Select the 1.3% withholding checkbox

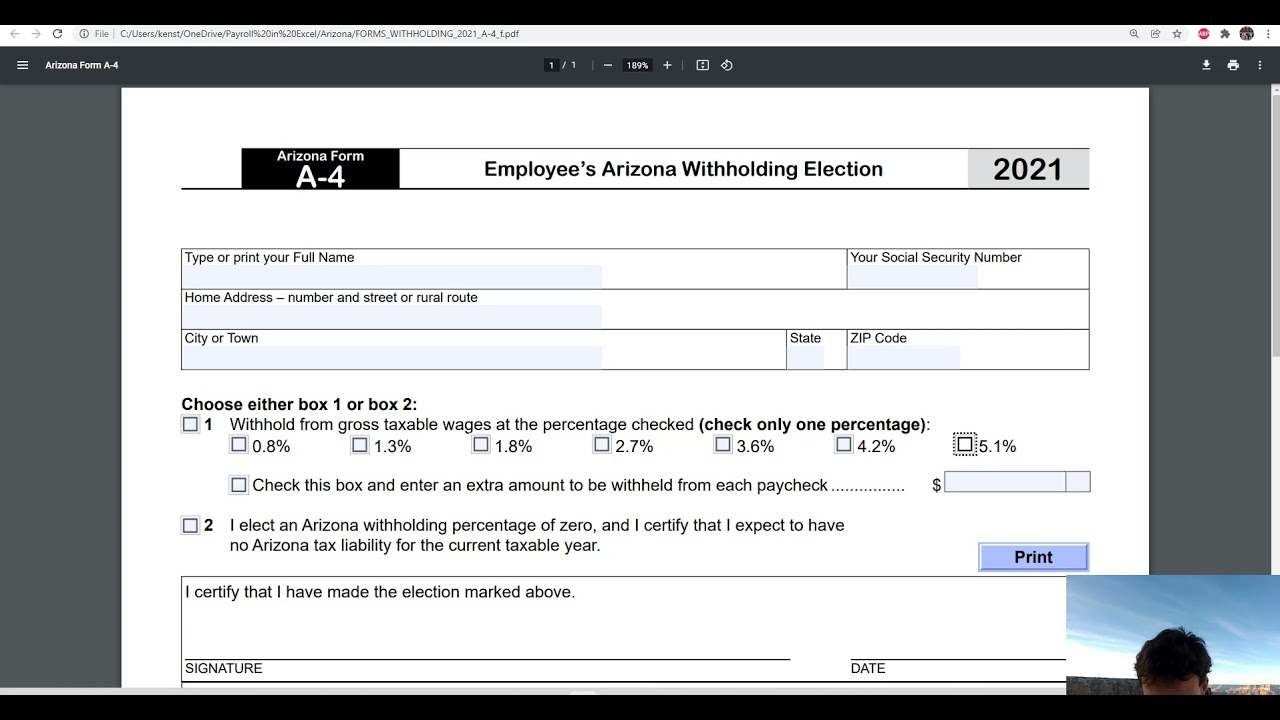click(359, 445)
